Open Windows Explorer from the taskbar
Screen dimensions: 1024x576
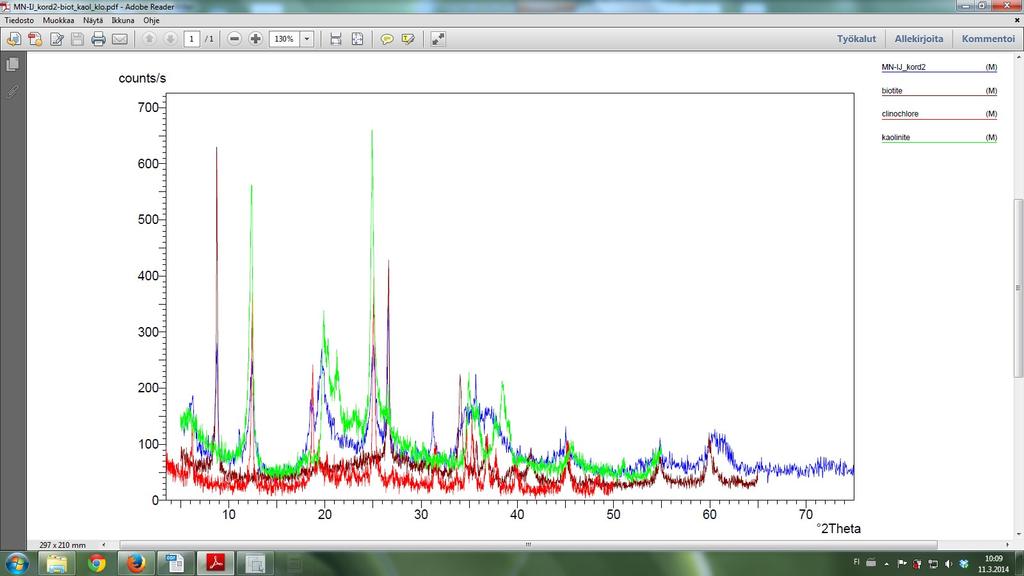(57, 563)
